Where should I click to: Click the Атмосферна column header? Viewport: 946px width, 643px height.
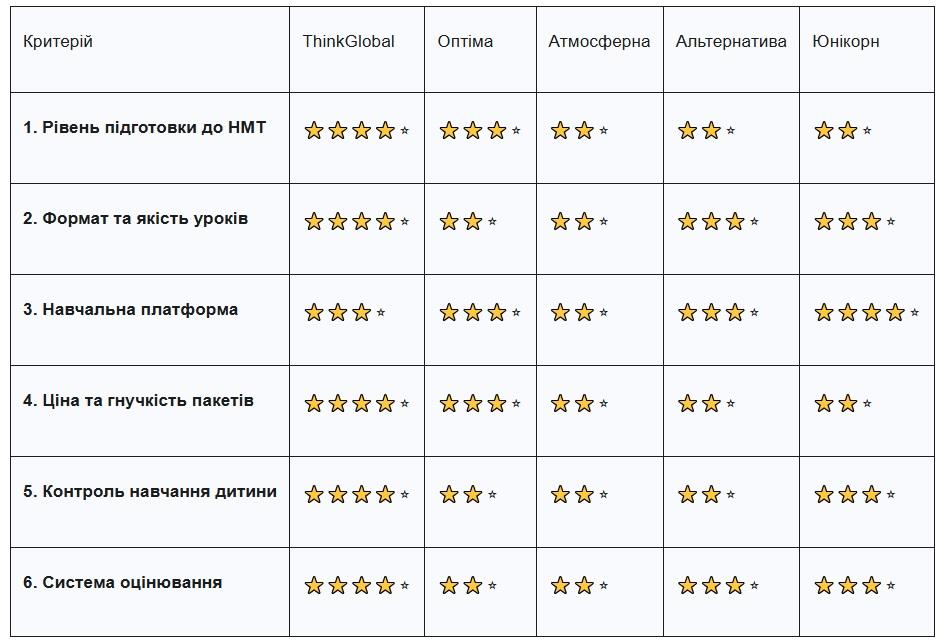[x=599, y=42]
